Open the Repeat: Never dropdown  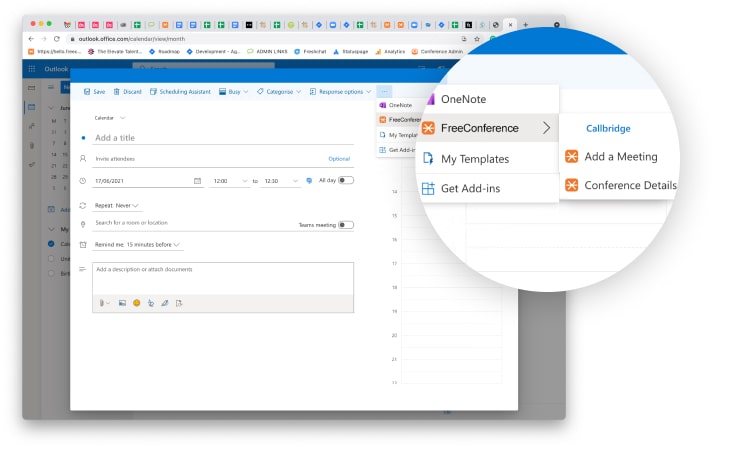pos(116,206)
